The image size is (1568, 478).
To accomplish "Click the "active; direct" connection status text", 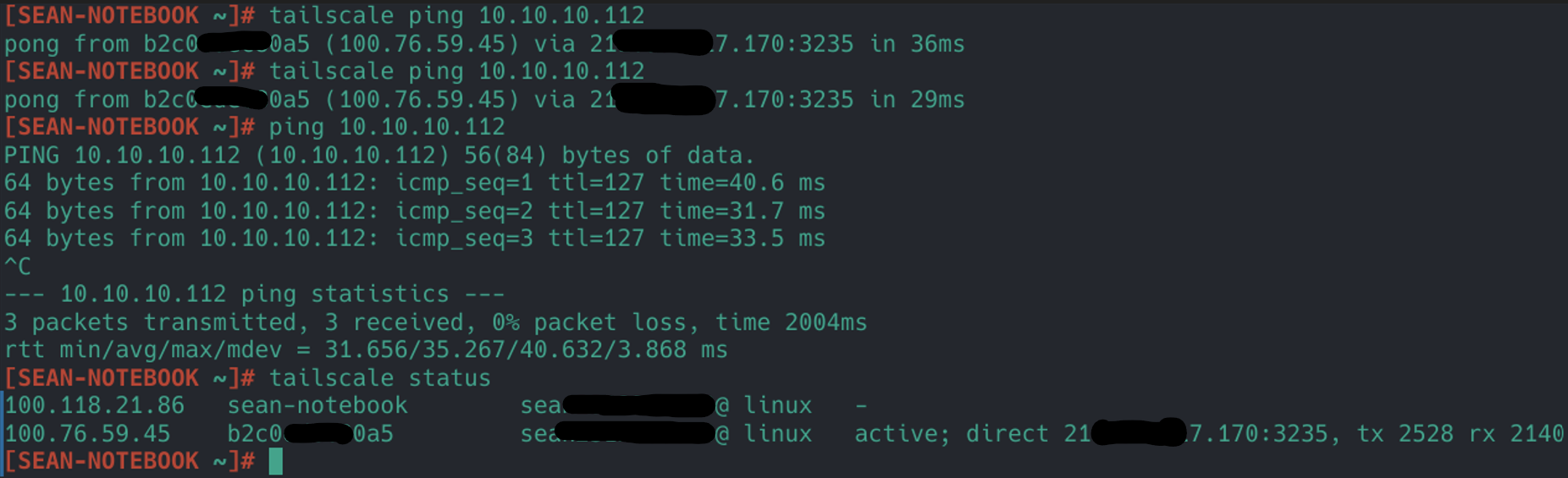I will point(952,433).
